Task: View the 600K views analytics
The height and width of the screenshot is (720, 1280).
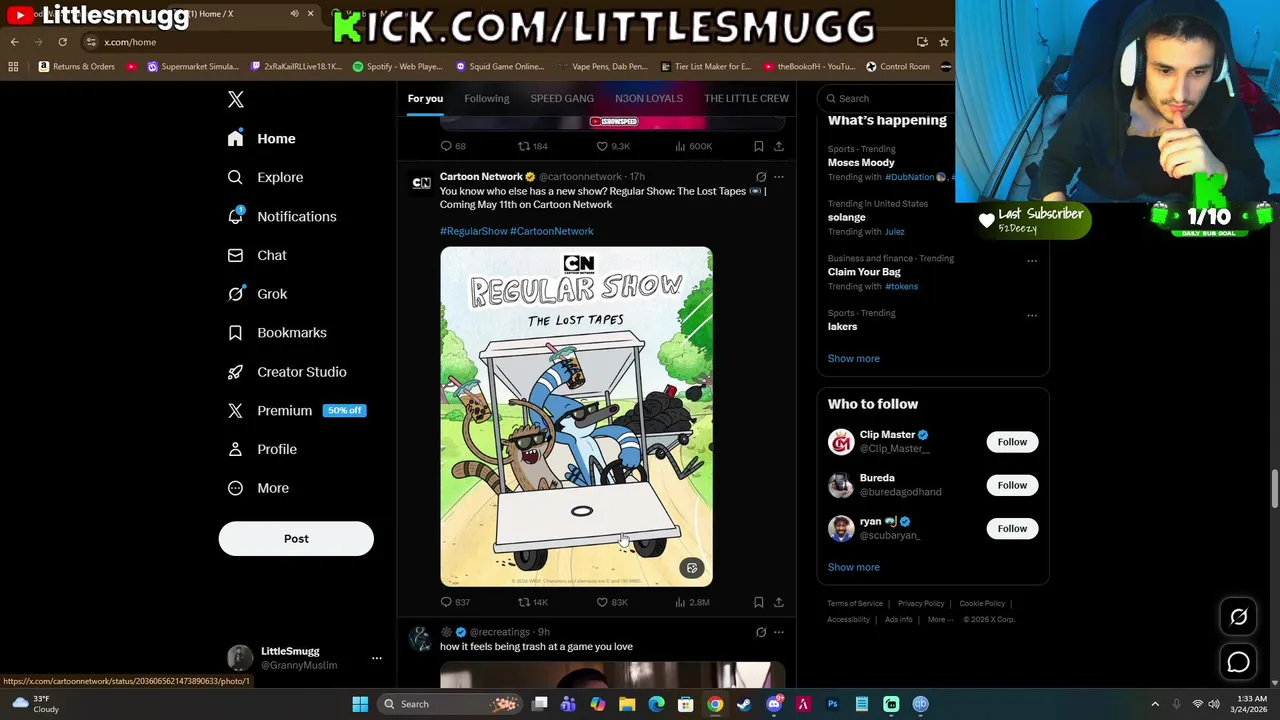Action: [693, 146]
